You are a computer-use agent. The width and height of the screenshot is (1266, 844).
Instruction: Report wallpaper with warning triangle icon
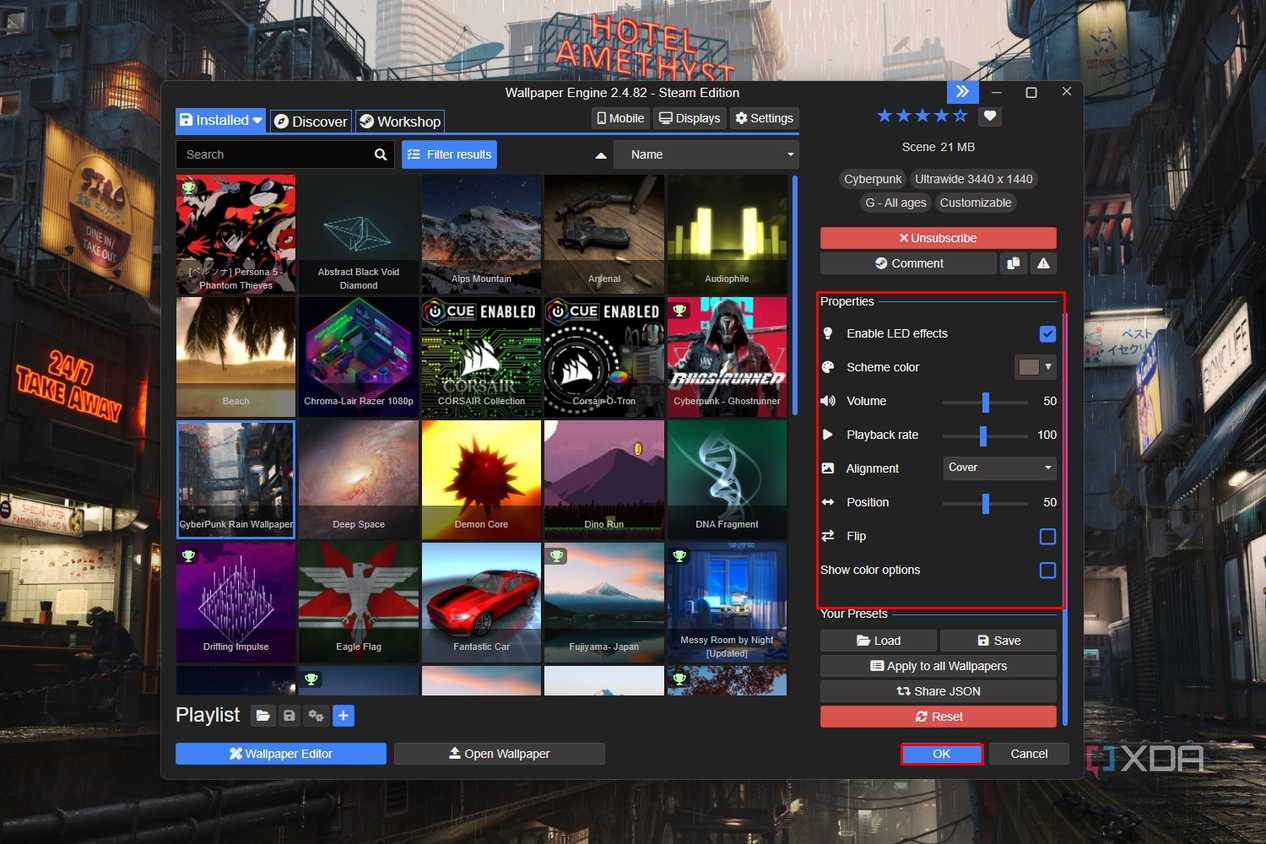(x=1043, y=264)
